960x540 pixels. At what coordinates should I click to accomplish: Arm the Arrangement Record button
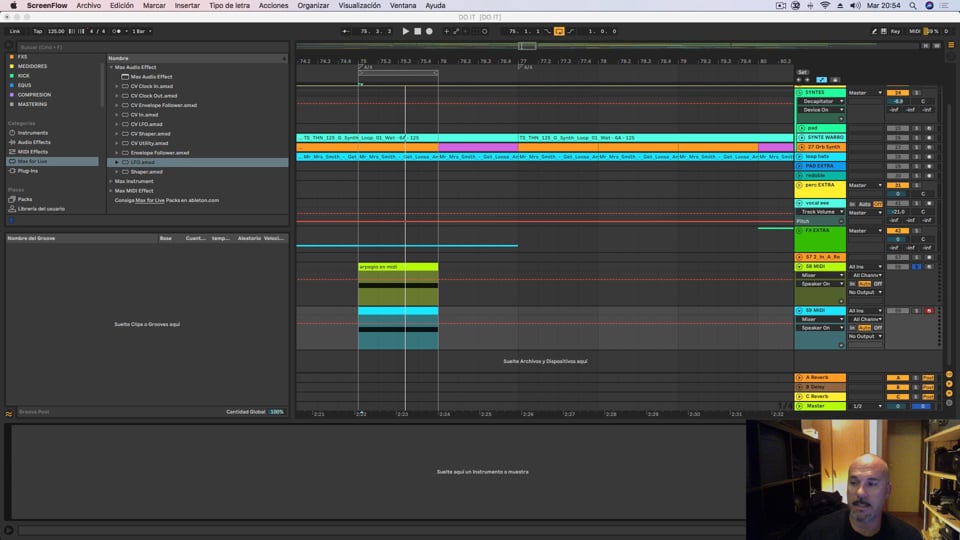[x=429, y=31]
